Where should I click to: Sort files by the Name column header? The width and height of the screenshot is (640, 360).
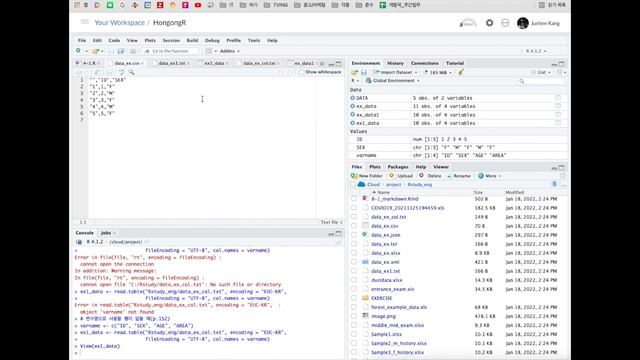383,192
